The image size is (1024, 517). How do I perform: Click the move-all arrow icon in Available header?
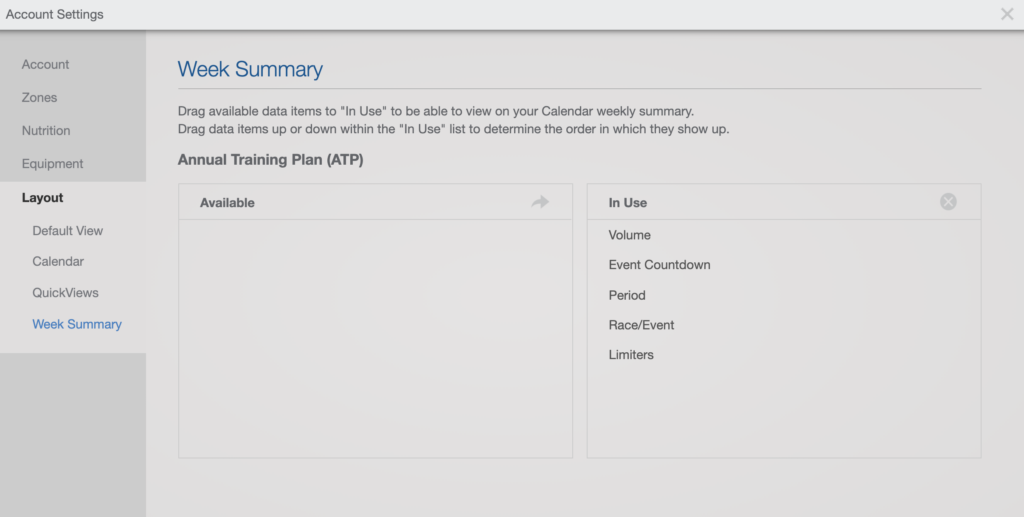tap(540, 202)
